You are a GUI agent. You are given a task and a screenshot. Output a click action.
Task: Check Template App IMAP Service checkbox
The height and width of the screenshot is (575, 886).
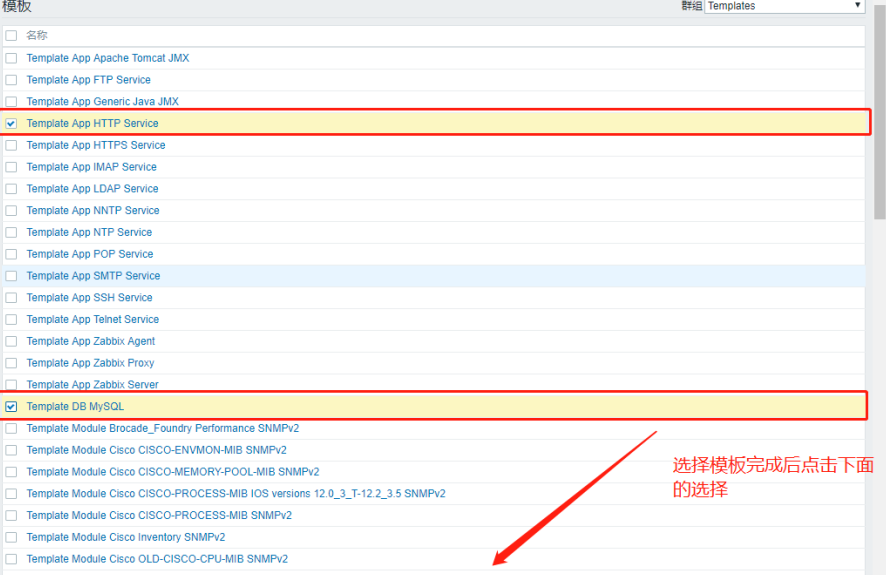(x=11, y=167)
